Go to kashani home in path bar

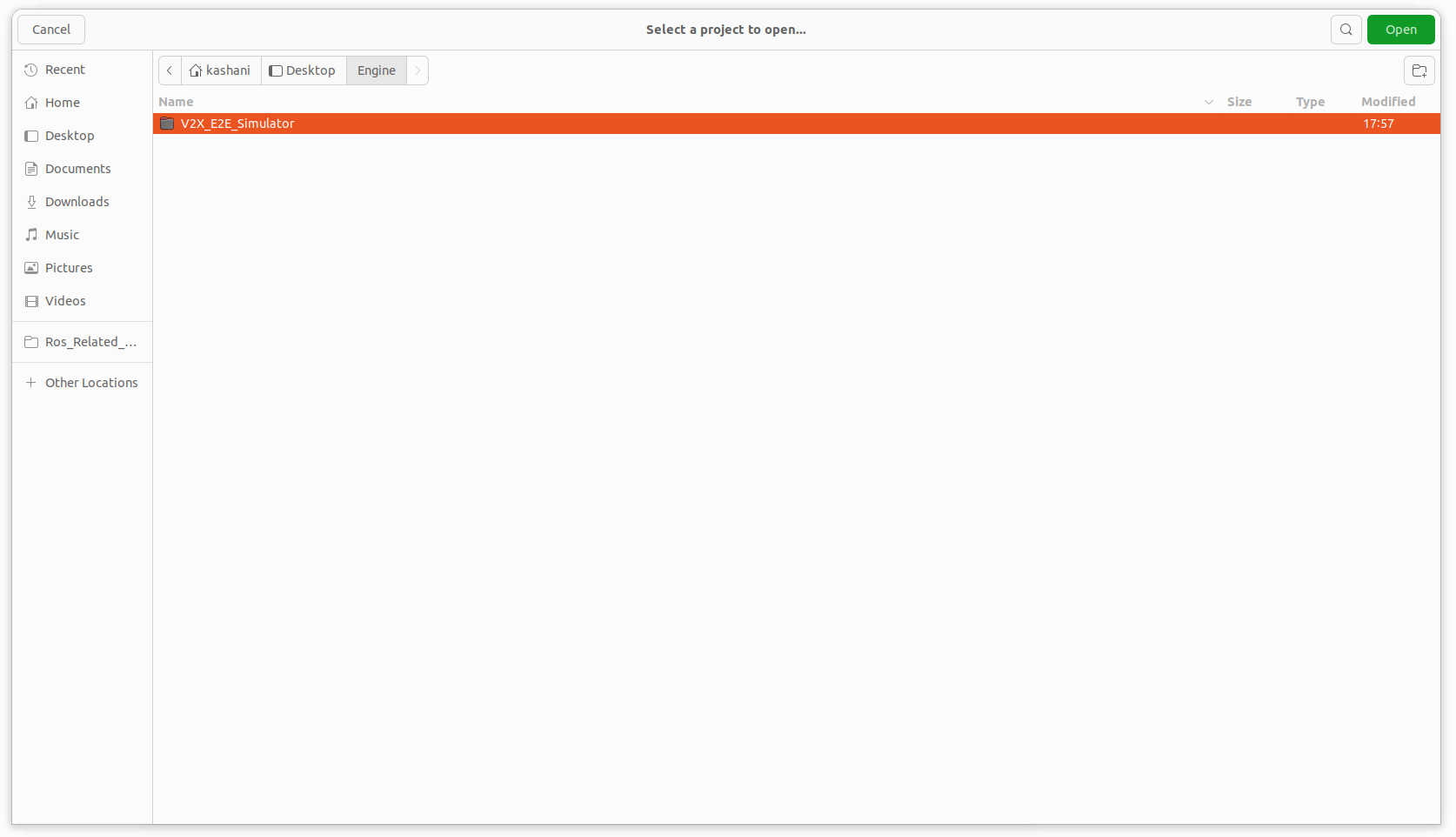click(x=221, y=70)
